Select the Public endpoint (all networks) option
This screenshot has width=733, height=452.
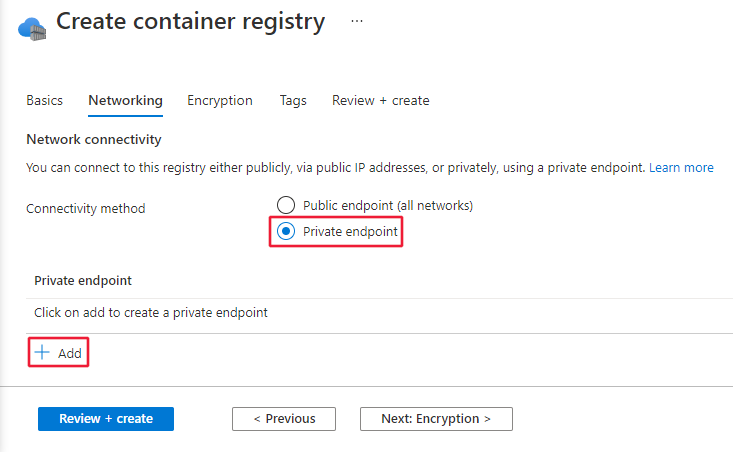click(x=286, y=205)
